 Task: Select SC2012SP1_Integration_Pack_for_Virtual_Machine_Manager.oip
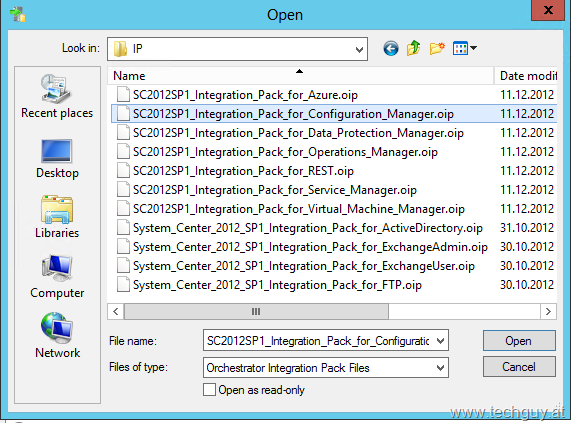coord(299,209)
